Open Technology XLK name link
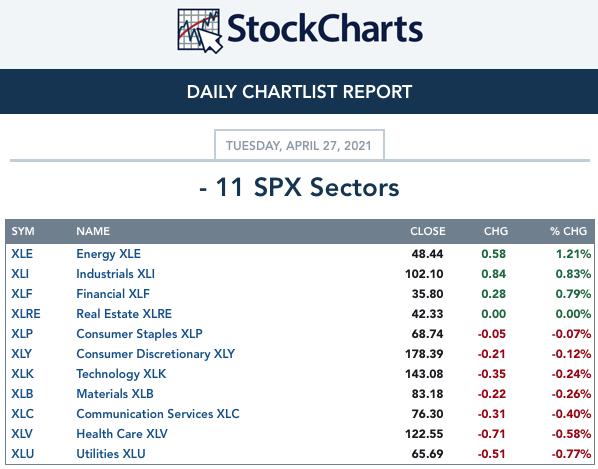The width and height of the screenshot is (598, 469). coord(121,374)
